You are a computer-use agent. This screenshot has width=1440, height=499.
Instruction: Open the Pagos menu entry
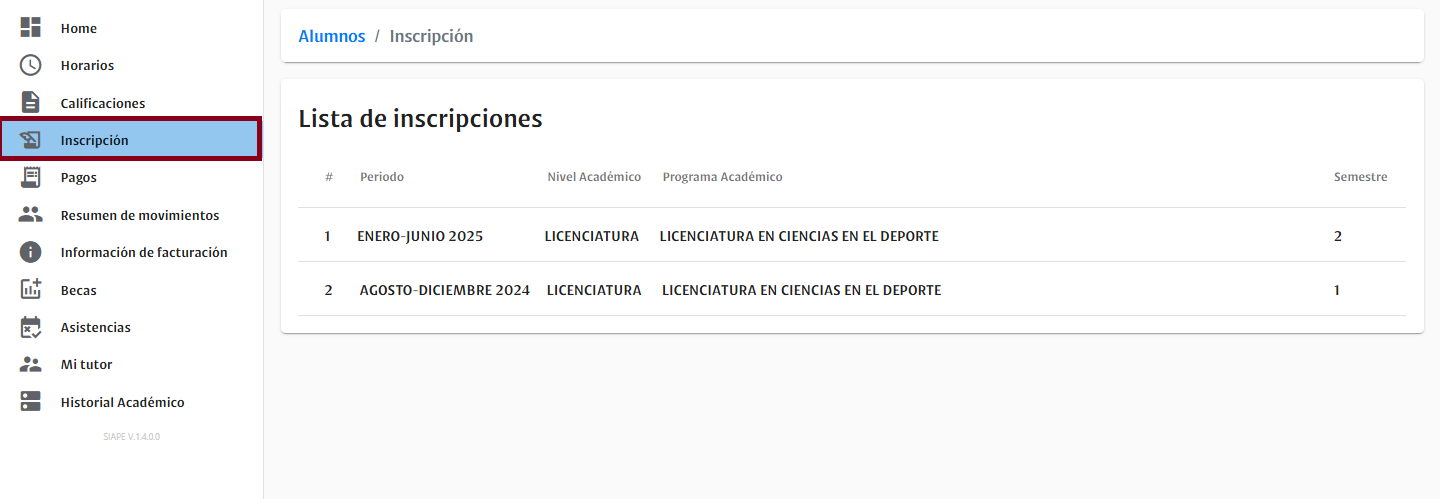pos(78,177)
